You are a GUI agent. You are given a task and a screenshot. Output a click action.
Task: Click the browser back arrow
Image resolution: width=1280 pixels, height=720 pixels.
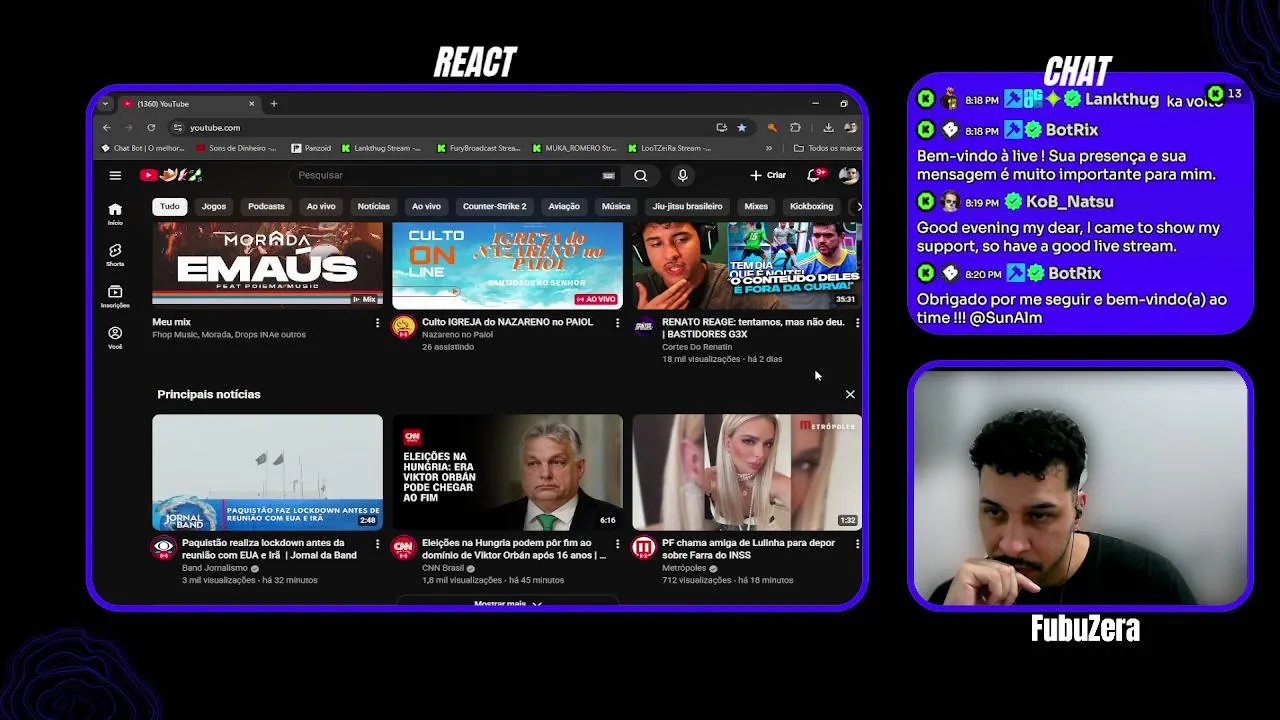click(107, 127)
